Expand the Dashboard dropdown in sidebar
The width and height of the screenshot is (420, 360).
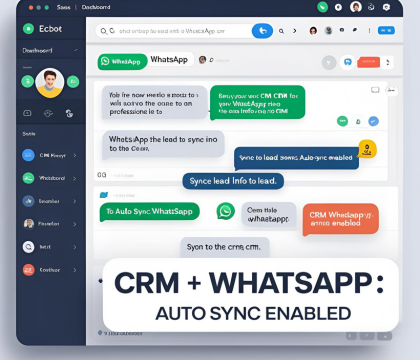click(x=76, y=50)
